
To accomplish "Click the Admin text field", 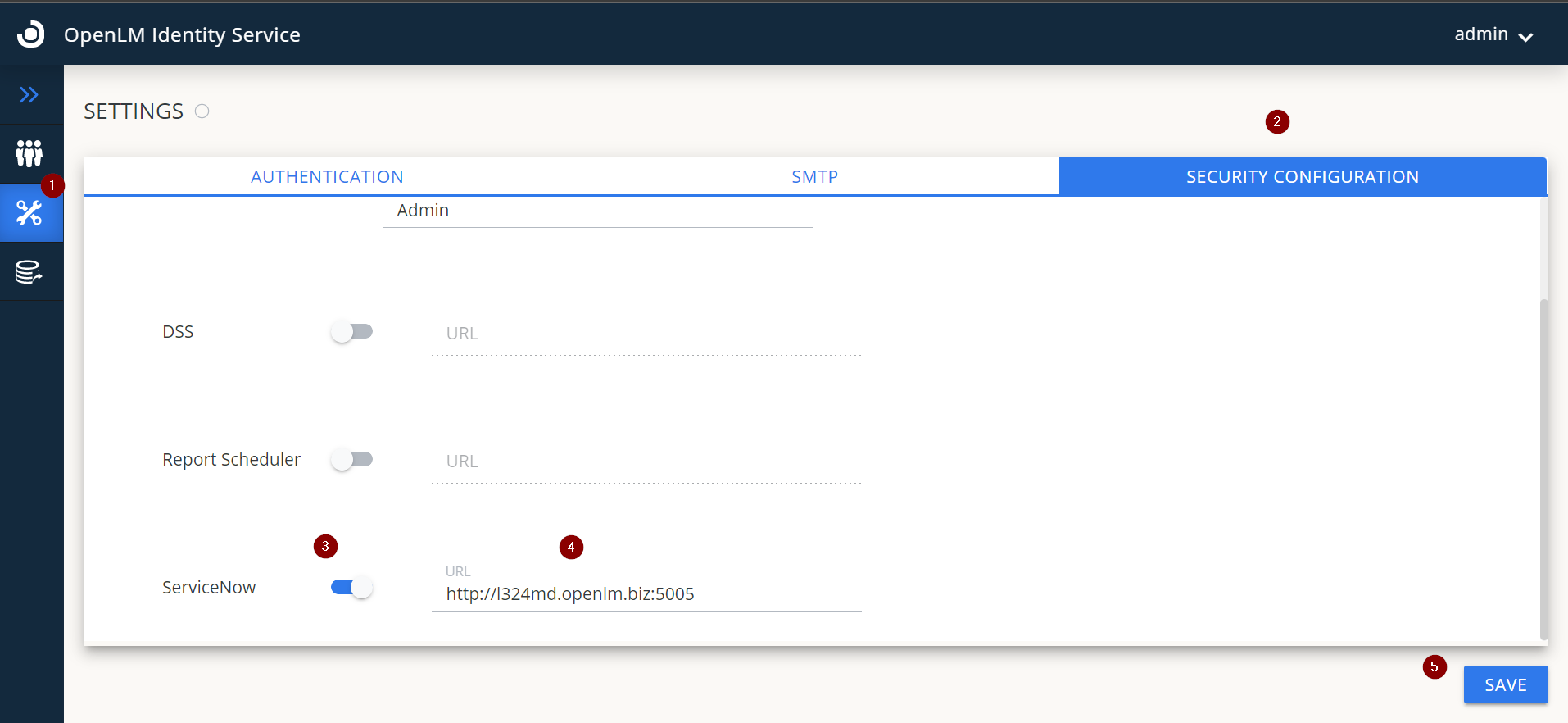I will pyautogui.click(x=596, y=211).
